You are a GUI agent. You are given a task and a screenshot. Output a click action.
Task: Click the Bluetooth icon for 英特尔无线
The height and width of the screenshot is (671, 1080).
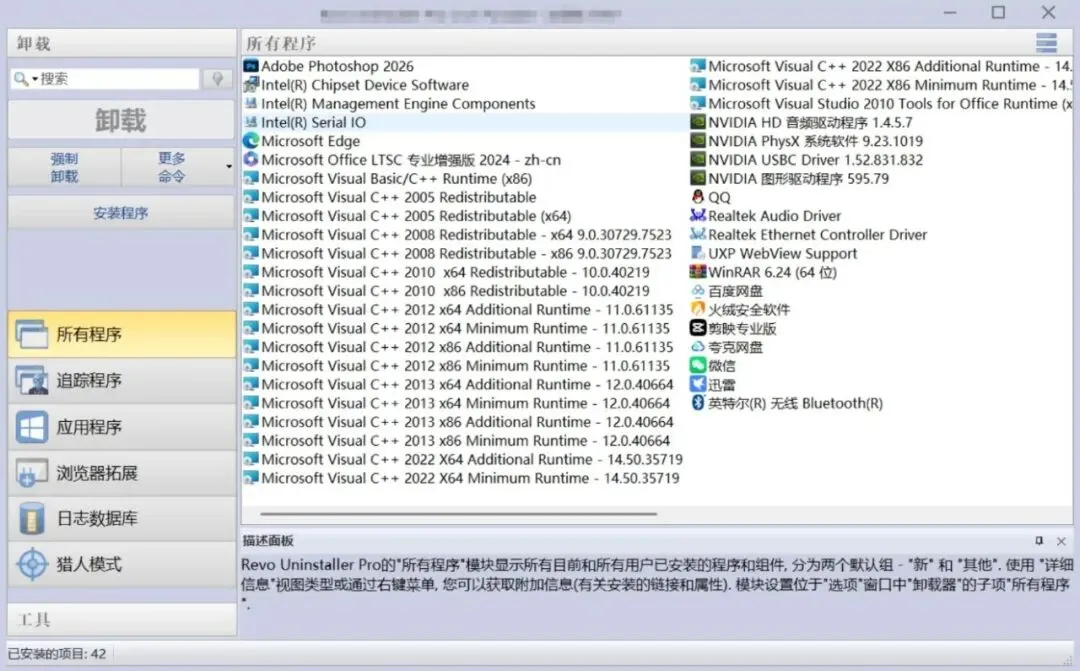tap(698, 402)
